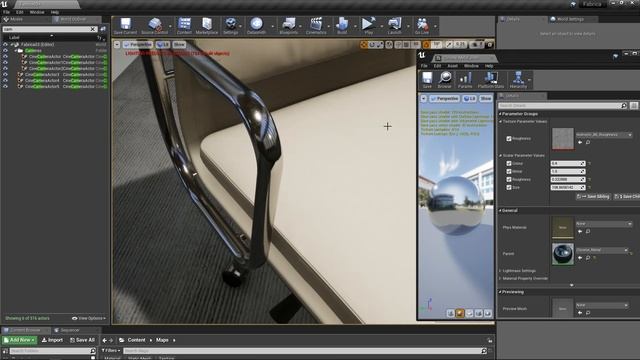The width and height of the screenshot is (640, 360).
Task: Open the Cinematics toolbar icon
Action: [316, 26]
